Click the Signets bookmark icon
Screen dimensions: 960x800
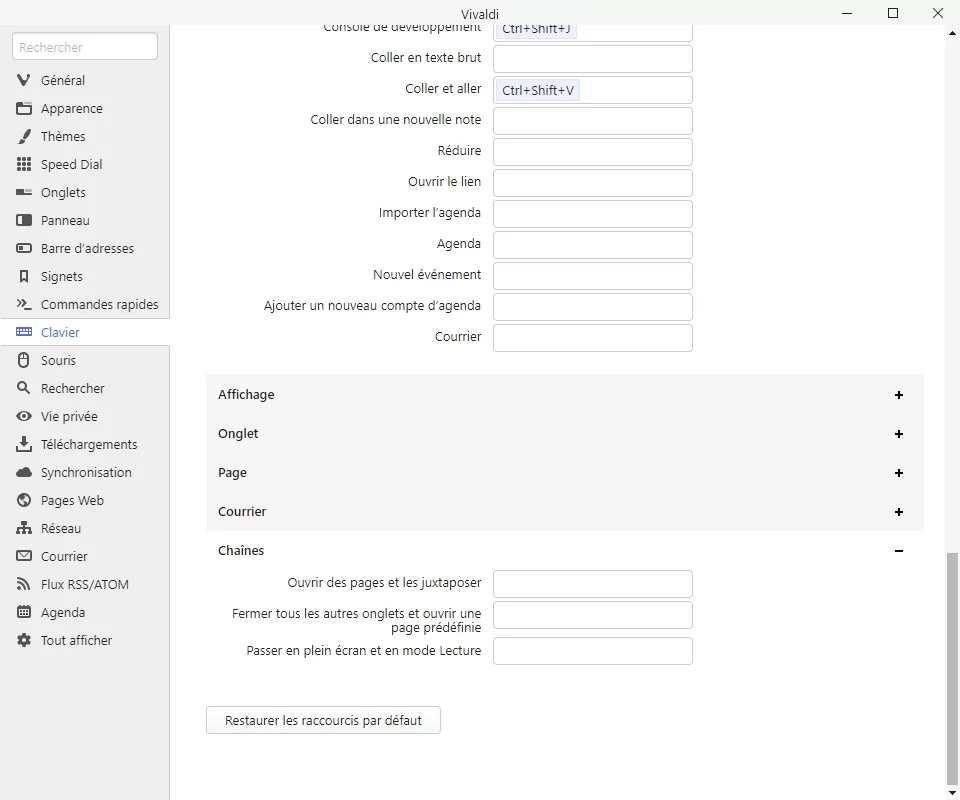24,277
